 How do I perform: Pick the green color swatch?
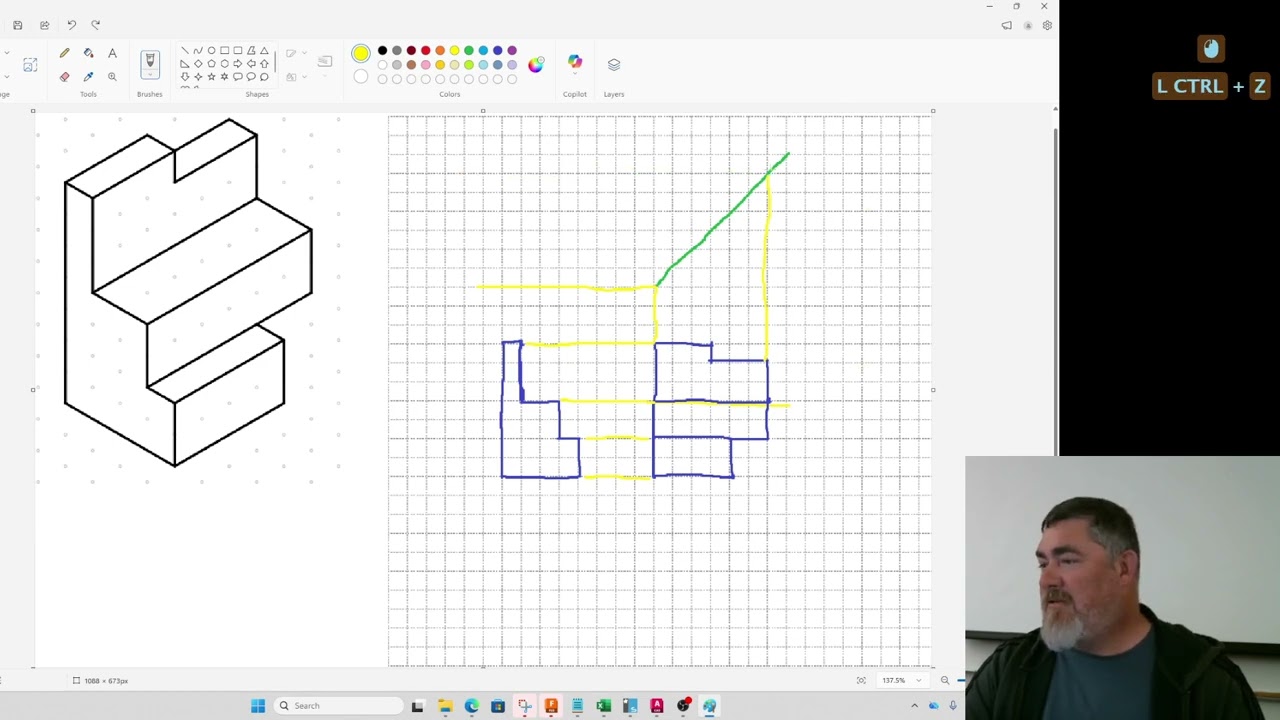coord(469,50)
